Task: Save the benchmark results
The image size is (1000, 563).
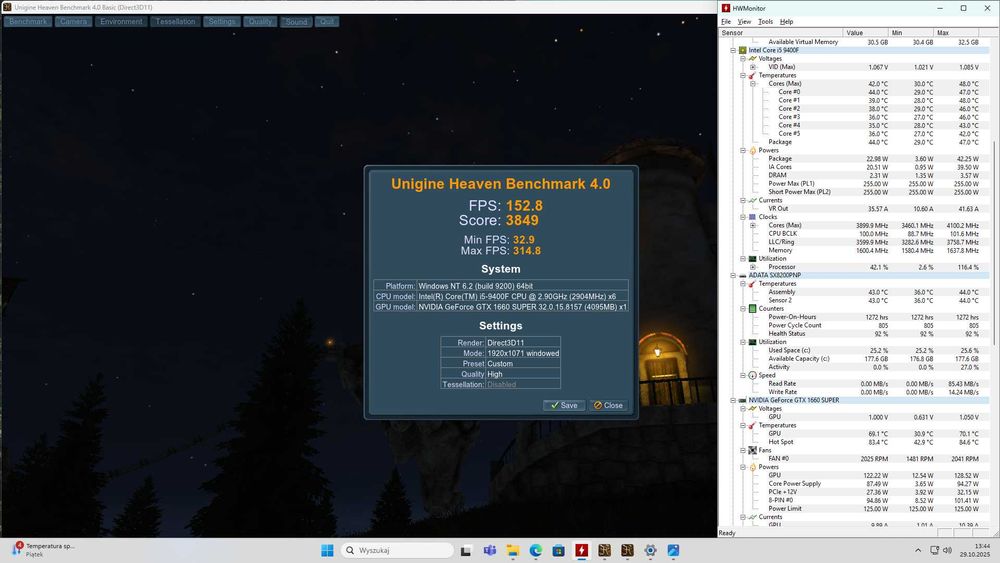Action: [x=564, y=406]
